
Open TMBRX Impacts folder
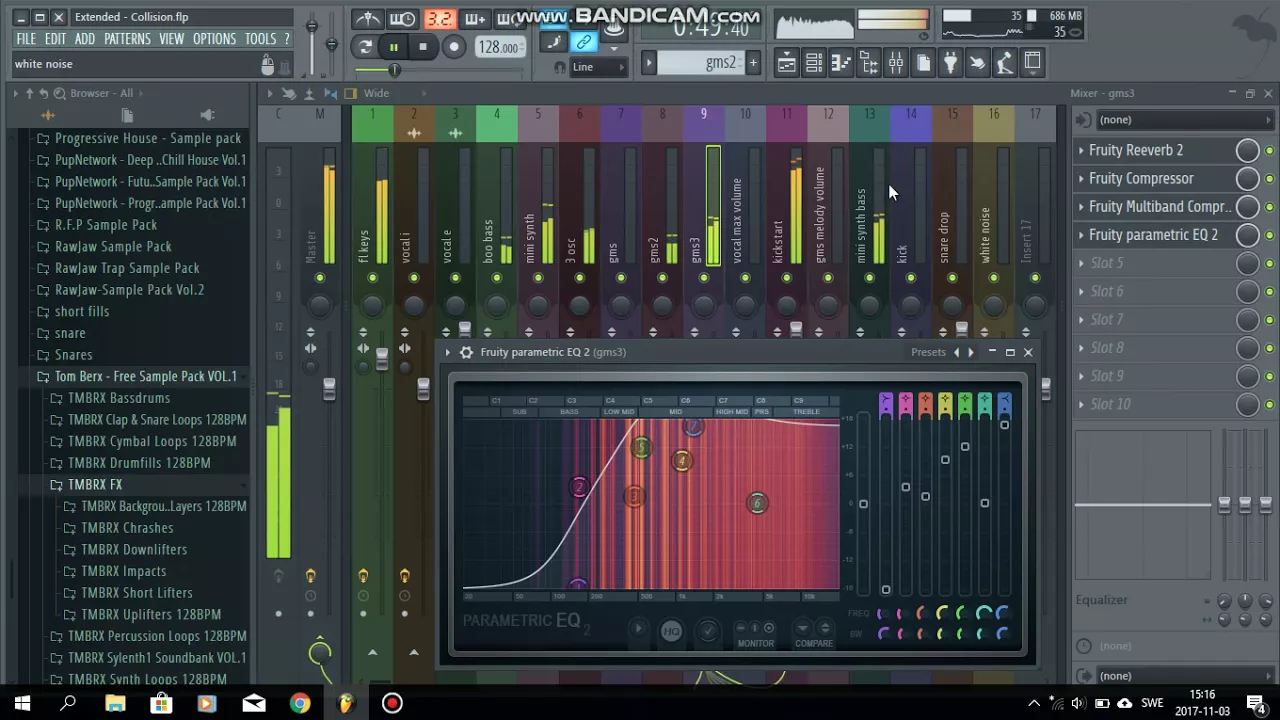pos(123,571)
